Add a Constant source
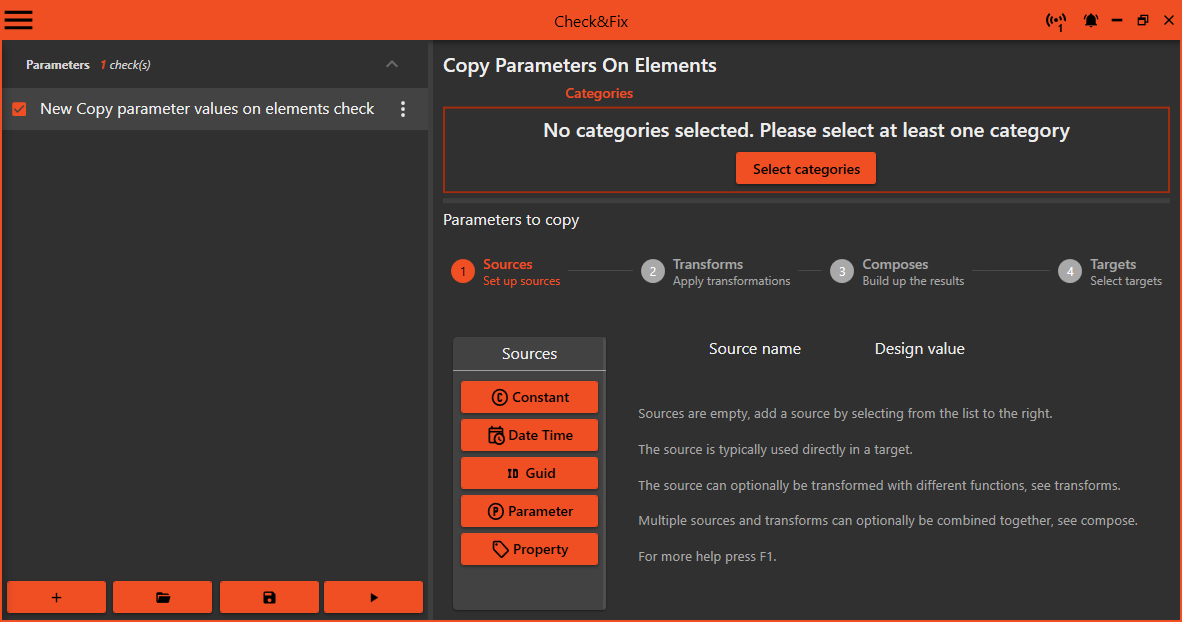Viewport: 1182px width, 622px height. (529, 396)
